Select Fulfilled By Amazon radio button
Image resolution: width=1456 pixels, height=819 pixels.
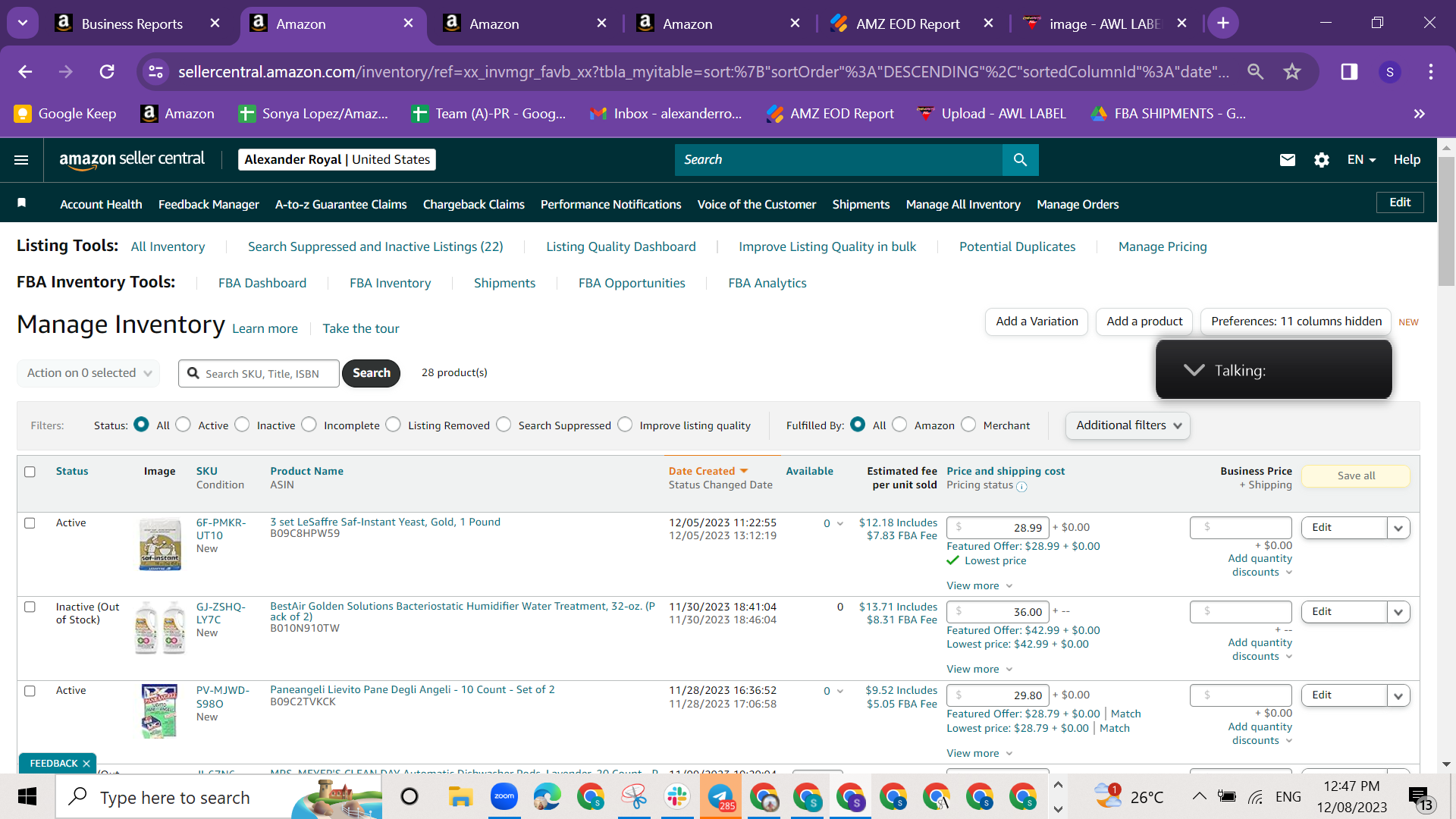pos(899,425)
